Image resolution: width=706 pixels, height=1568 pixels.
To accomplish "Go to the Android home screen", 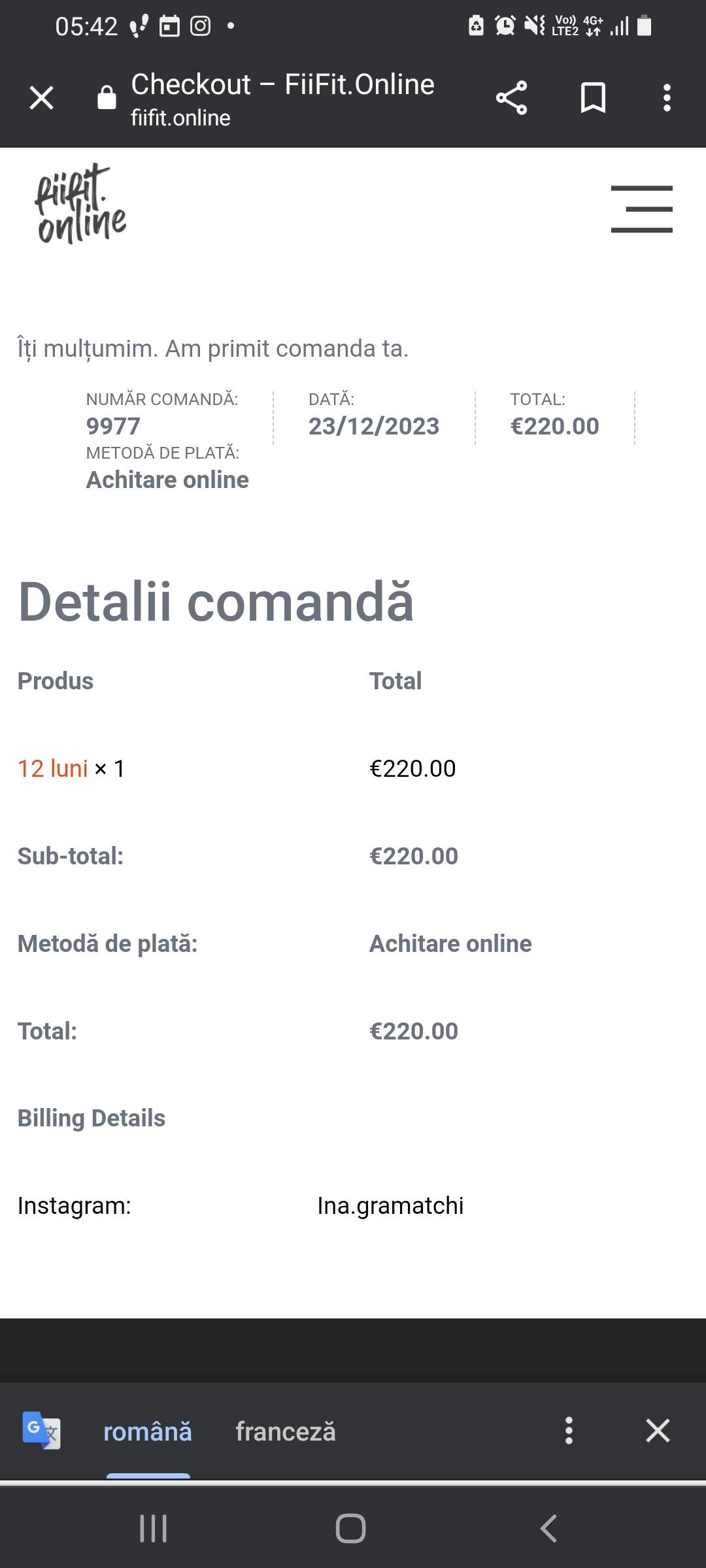I will click(x=351, y=1528).
